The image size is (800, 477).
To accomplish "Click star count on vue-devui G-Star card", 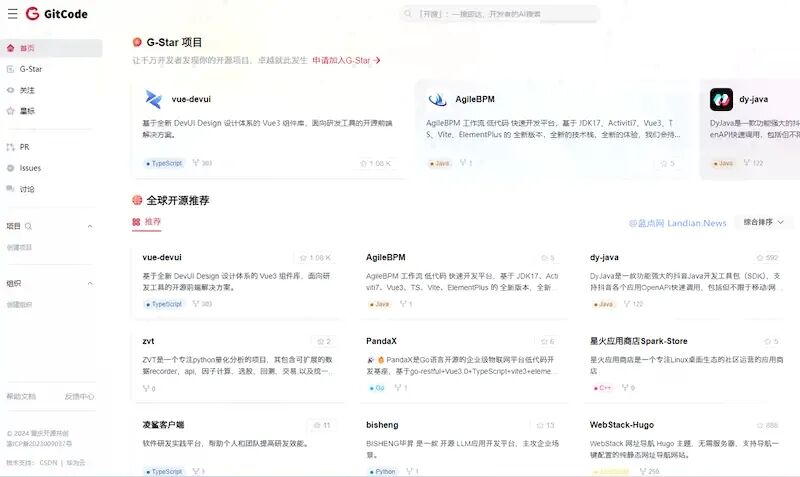I will 376,163.
